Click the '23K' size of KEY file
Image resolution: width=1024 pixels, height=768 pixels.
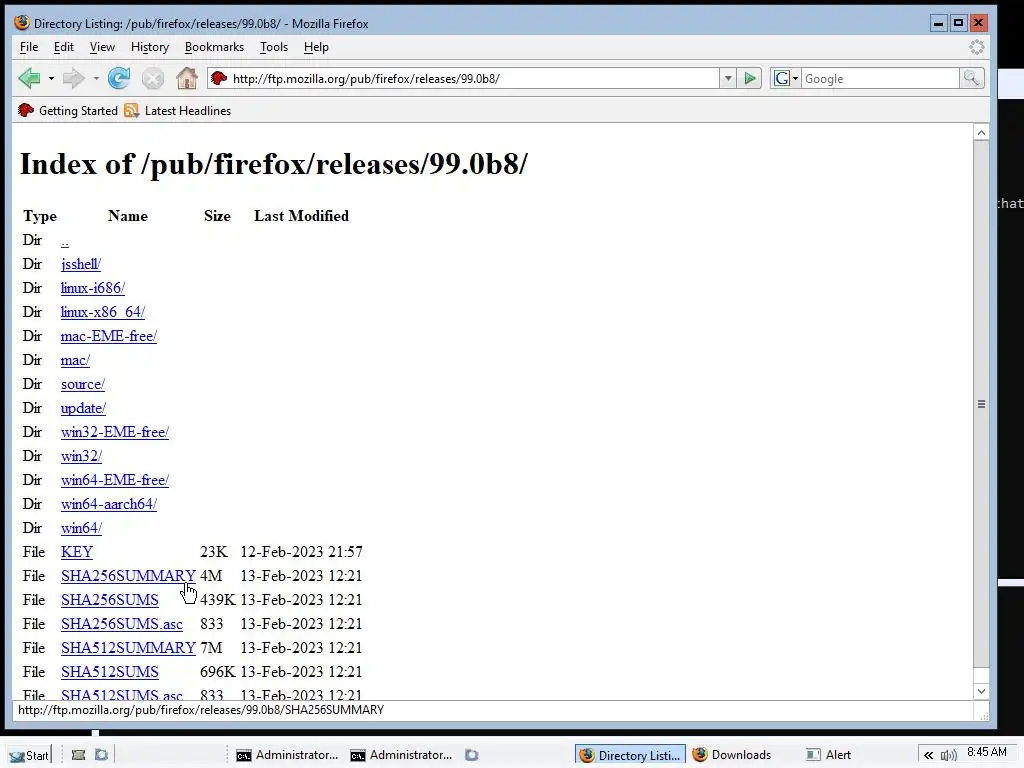(x=214, y=552)
